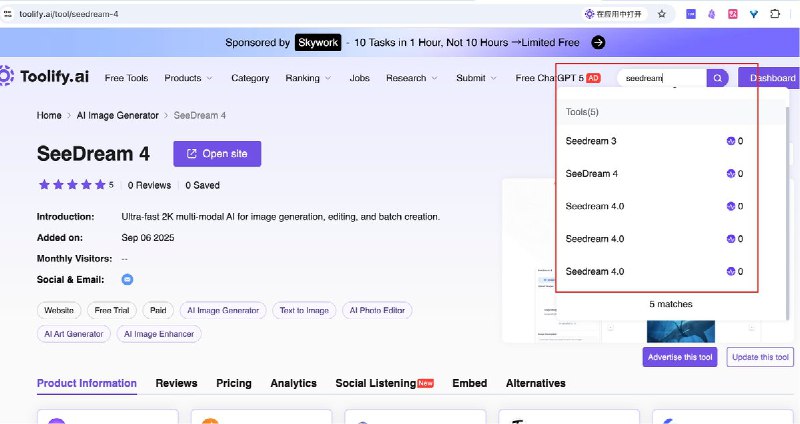Click the blue square extension icon
The width and height of the screenshot is (800, 424).
691,14
